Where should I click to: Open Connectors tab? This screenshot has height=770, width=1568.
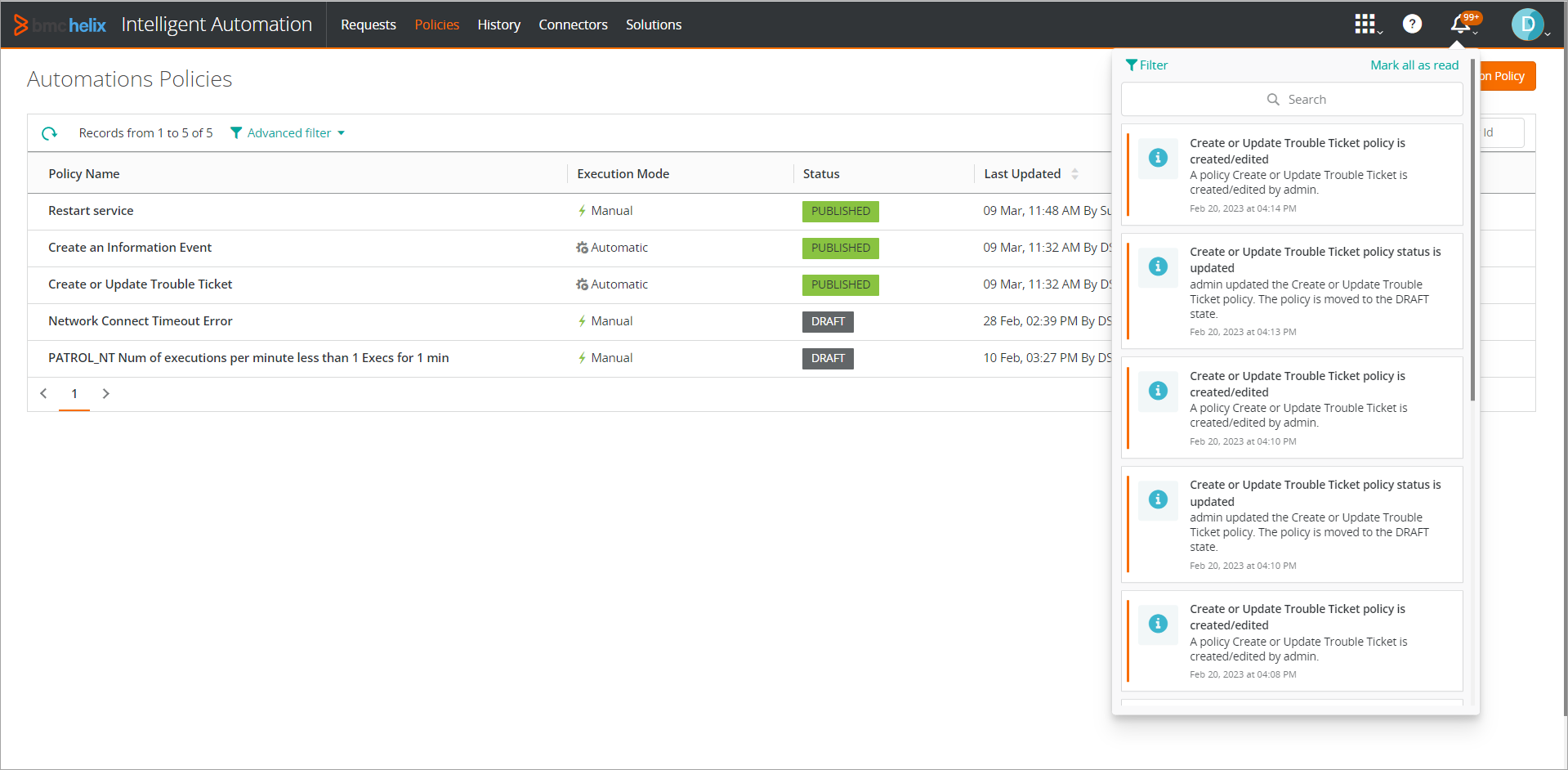[573, 25]
